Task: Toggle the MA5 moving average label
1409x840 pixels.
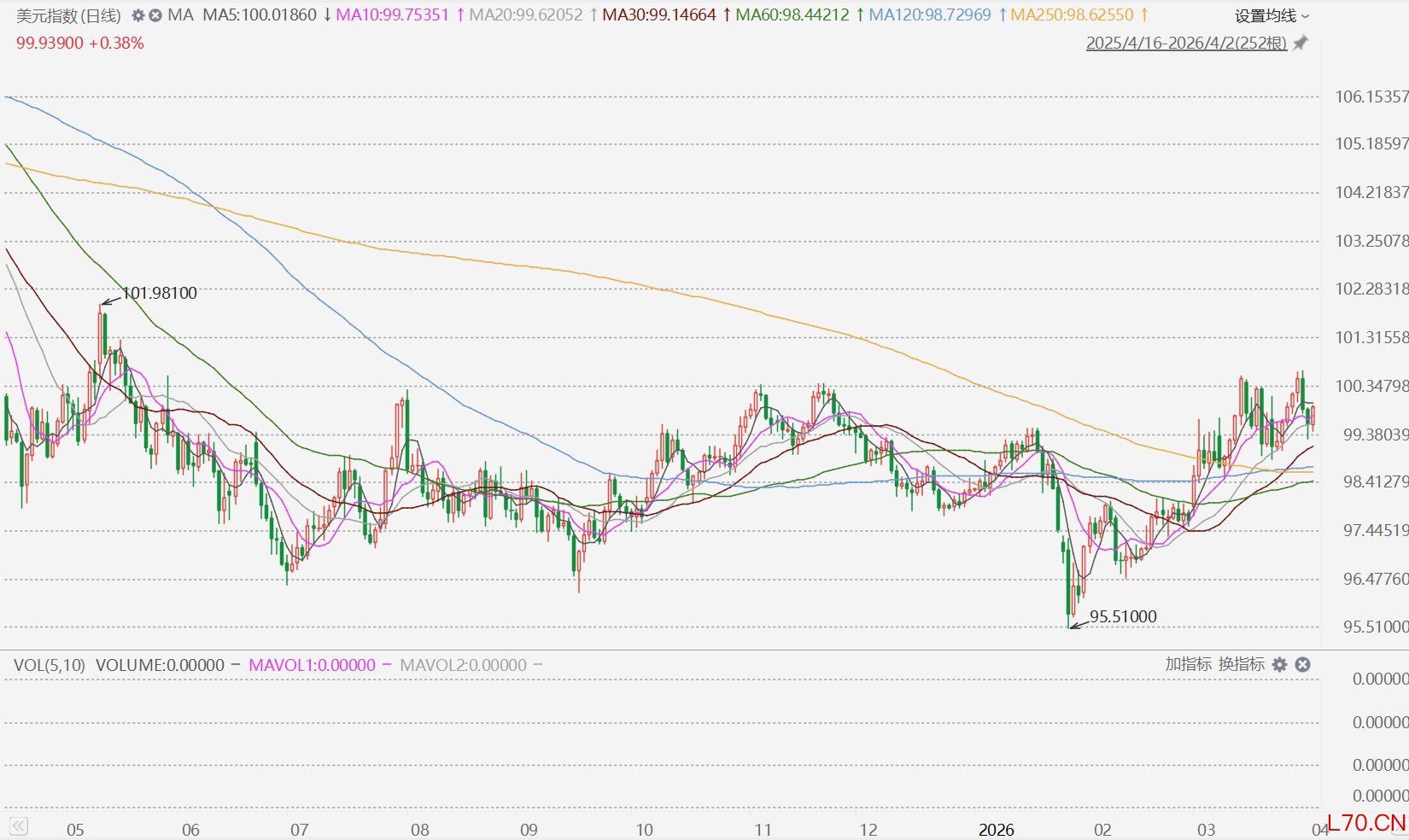Action: [259, 15]
